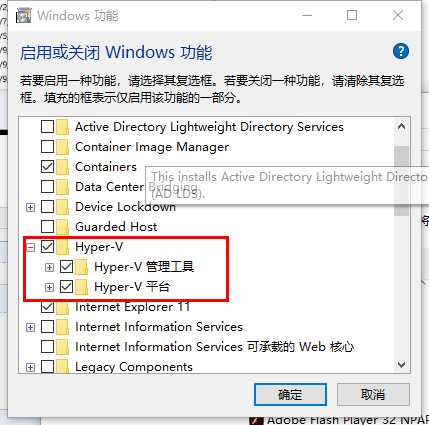Uncheck the Containers checkbox
Viewport: 429px width, 425px height.
pyautogui.click(x=47, y=167)
